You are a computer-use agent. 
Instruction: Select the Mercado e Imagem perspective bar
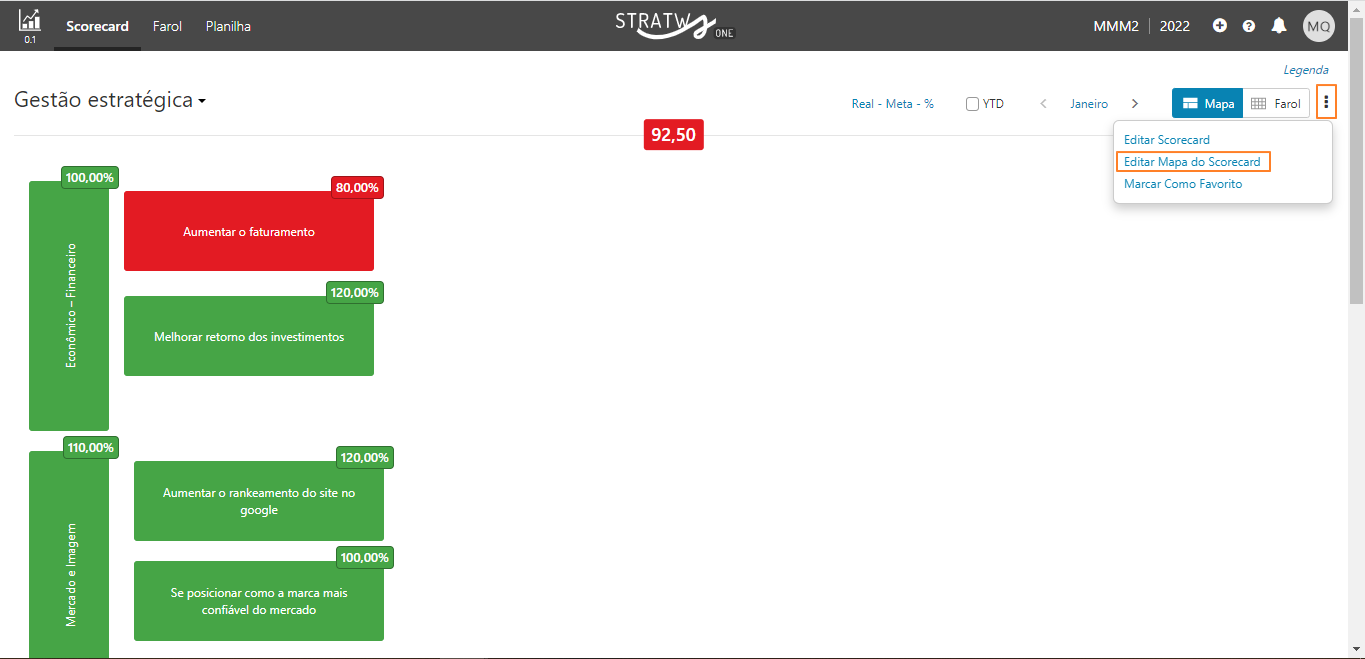(69, 555)
